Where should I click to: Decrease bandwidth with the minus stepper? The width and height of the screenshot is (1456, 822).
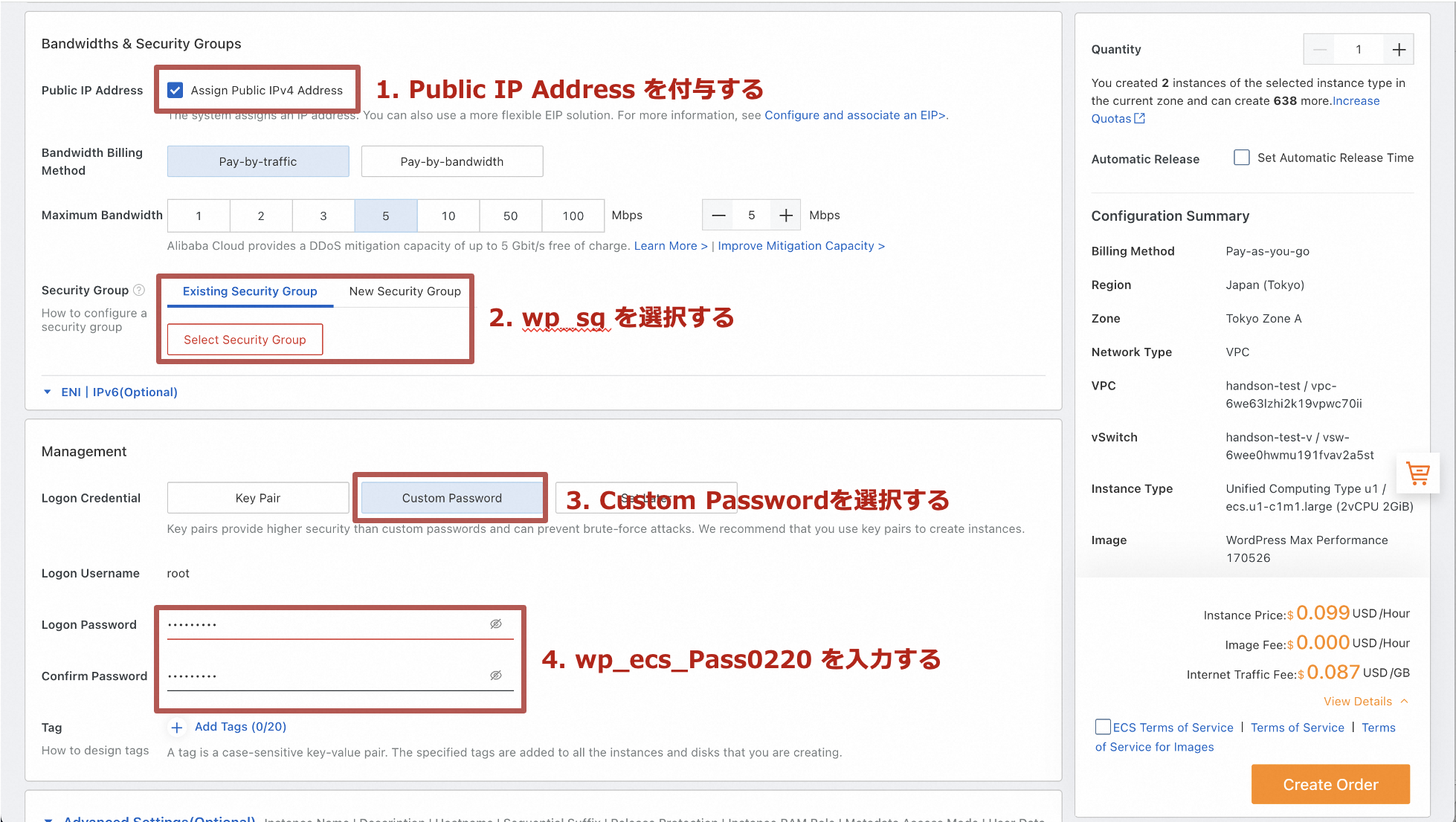718,216
